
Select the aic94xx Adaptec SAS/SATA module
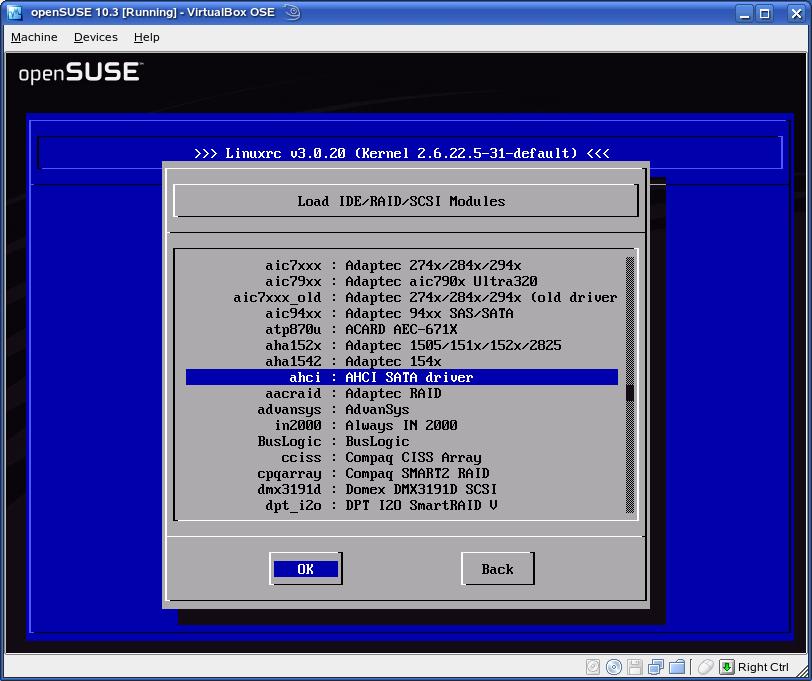(x=402, y=313)
